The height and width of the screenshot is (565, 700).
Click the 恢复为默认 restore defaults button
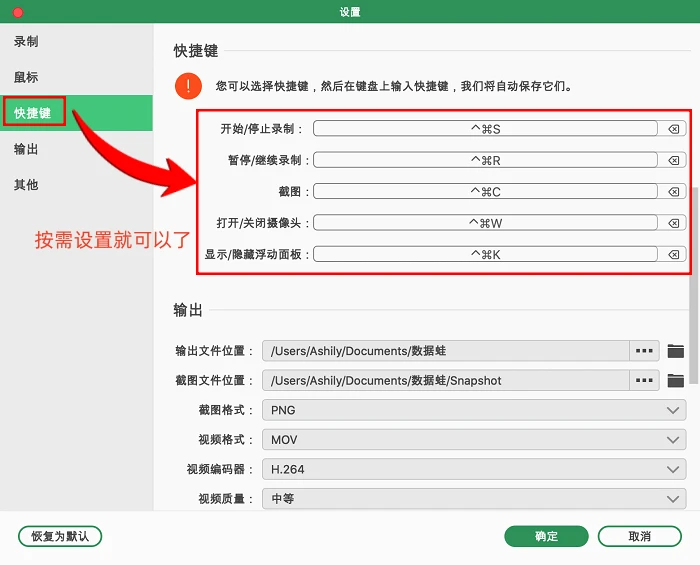point(60,536)
